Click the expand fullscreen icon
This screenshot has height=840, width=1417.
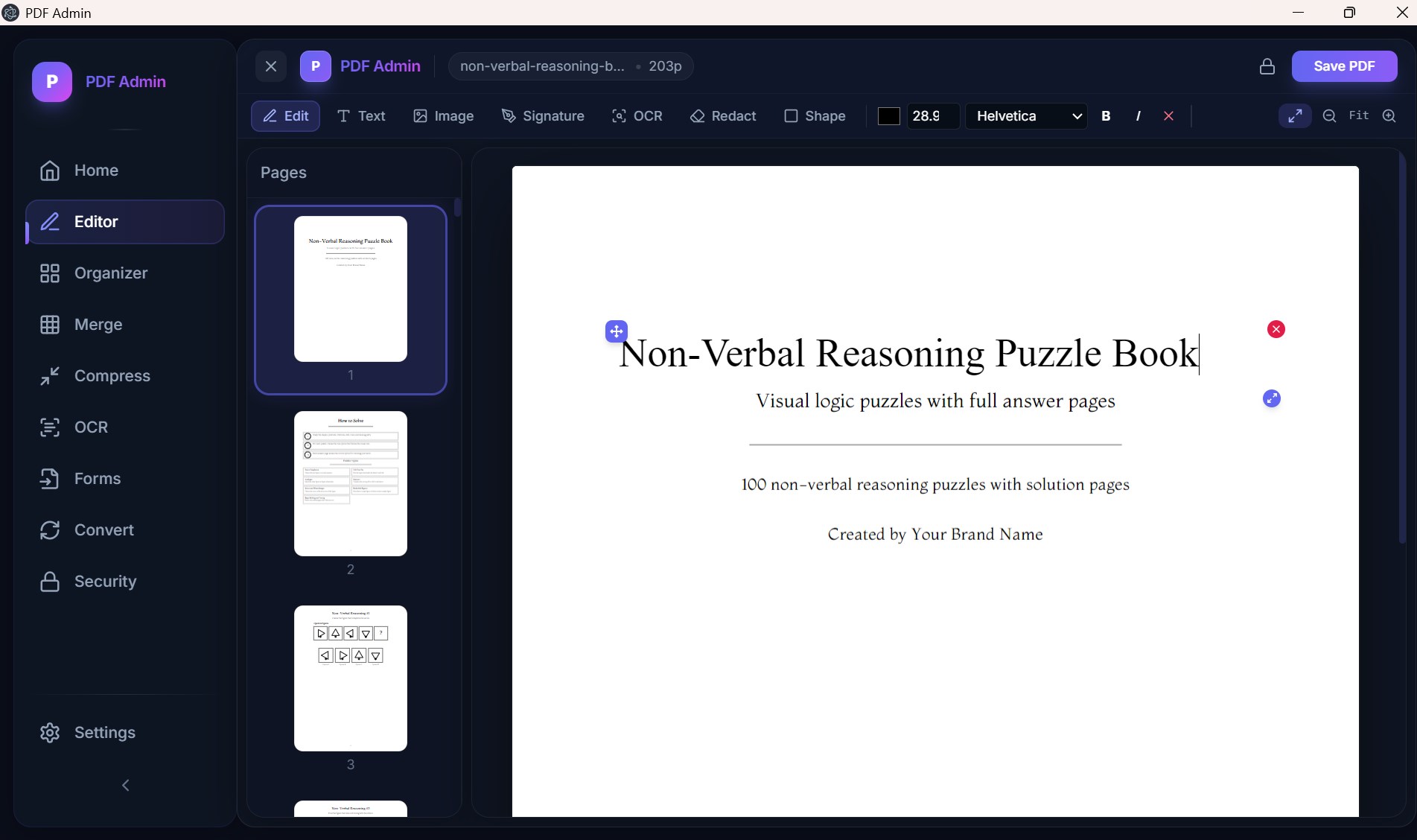1295,116
